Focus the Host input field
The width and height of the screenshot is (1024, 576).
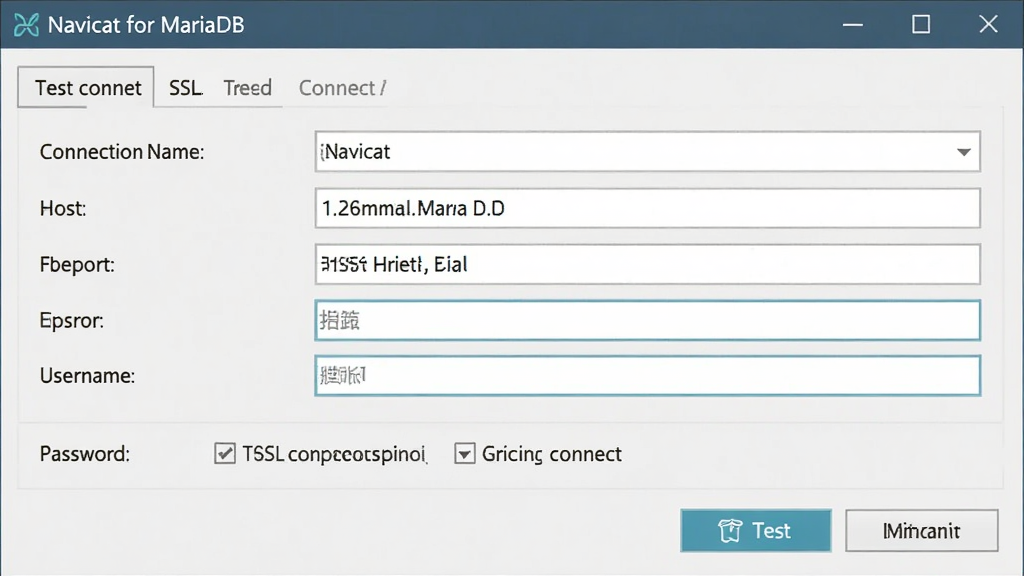tap(647, 208)
